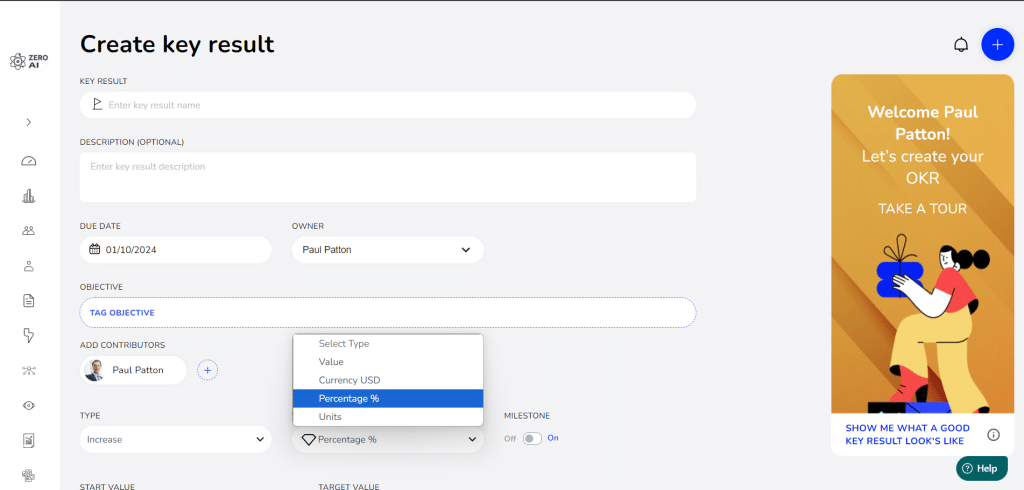Screen dimensions: 1024x490
Task: Open the bar chart icon in sidebar
Action: click(x=29, y=196)
